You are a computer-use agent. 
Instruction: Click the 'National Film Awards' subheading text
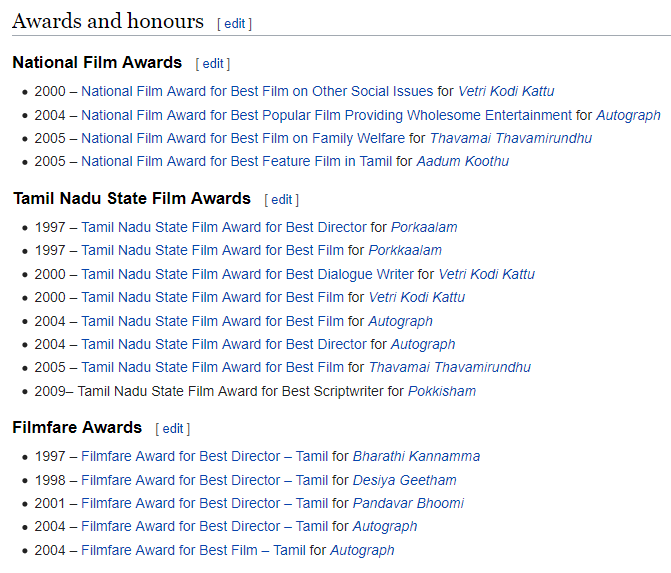pos(97,63)
